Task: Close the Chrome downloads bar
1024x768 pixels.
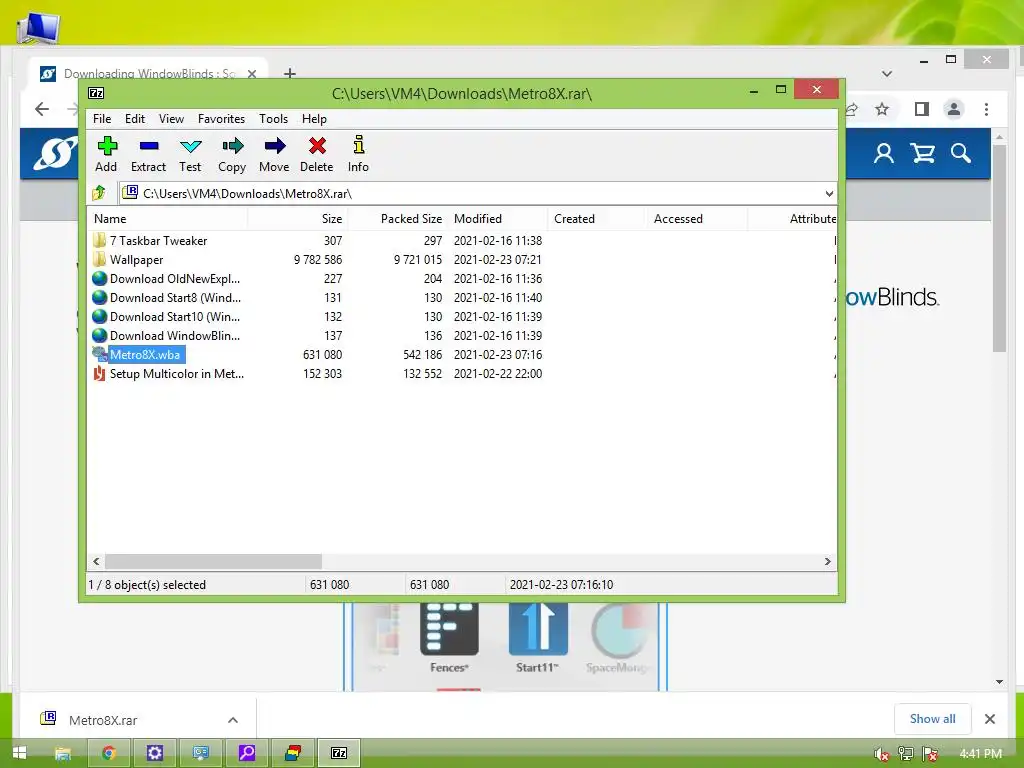Action: pos(990,719)
